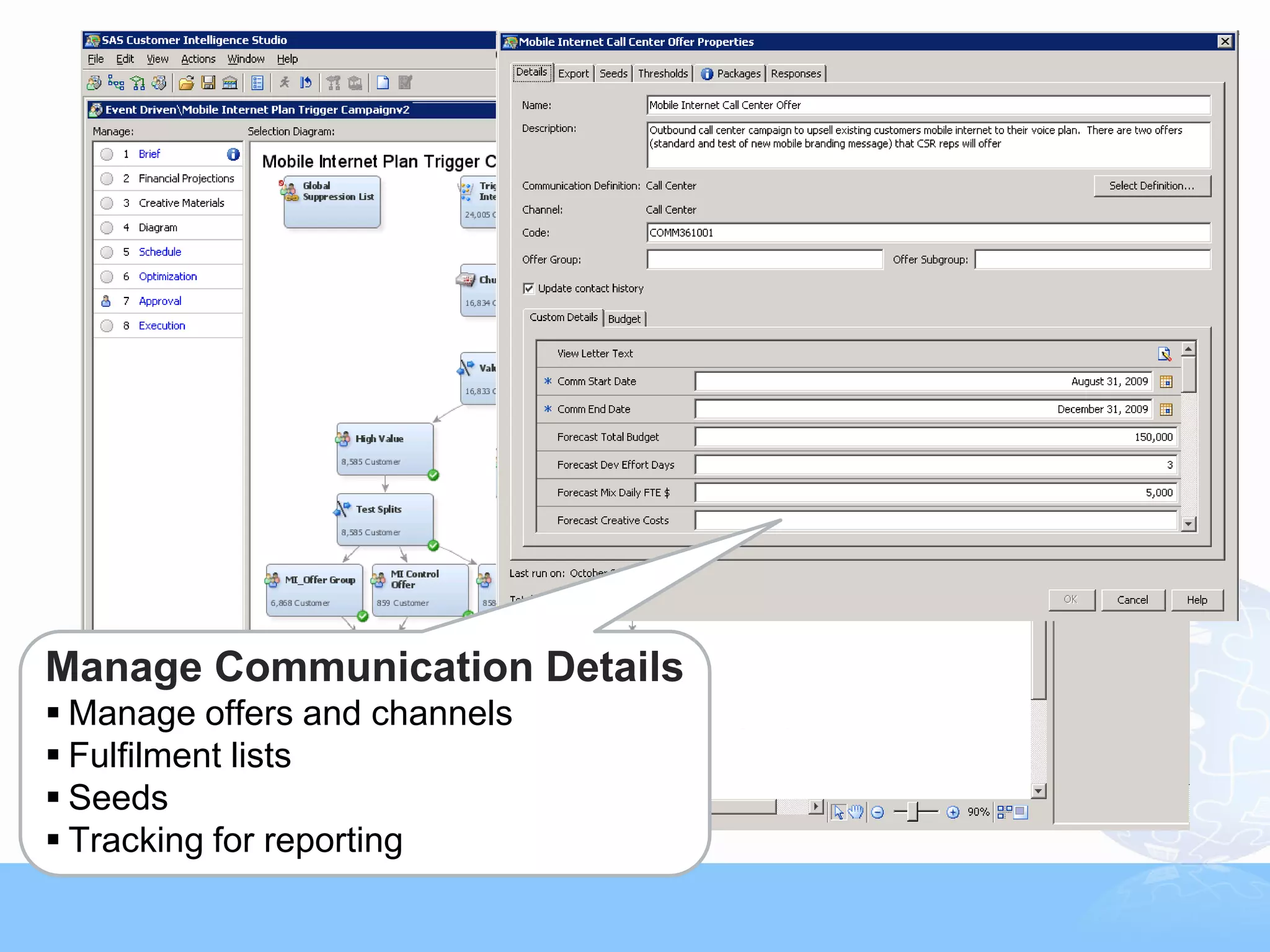1270x952 pixels.
Task: Select the High Value diagram node
Action: pos(384,449)
